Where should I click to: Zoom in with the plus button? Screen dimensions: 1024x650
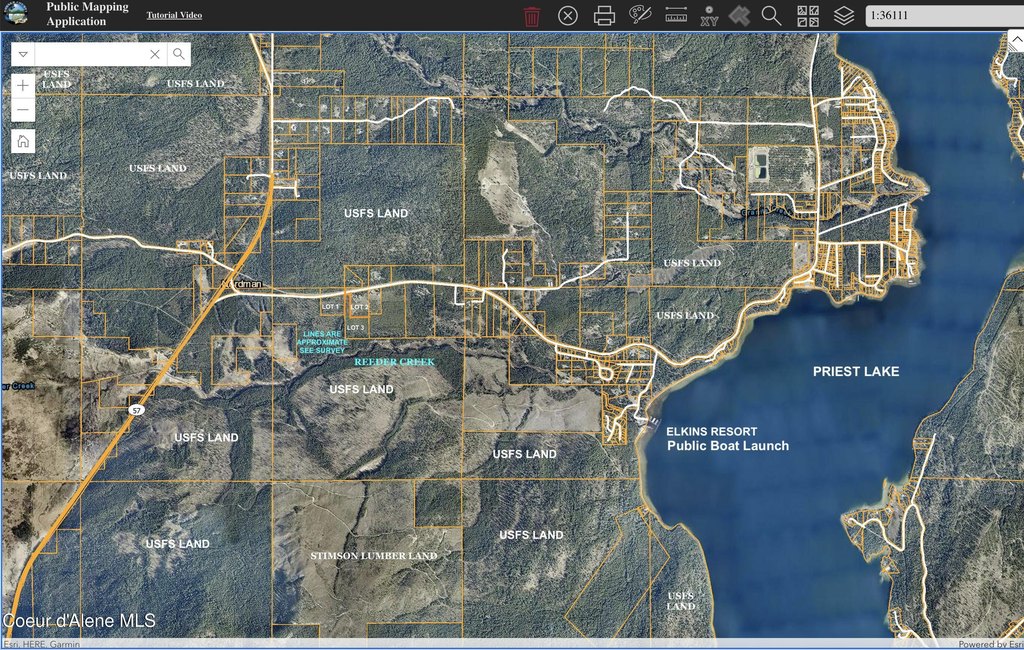tap(23, 86)
